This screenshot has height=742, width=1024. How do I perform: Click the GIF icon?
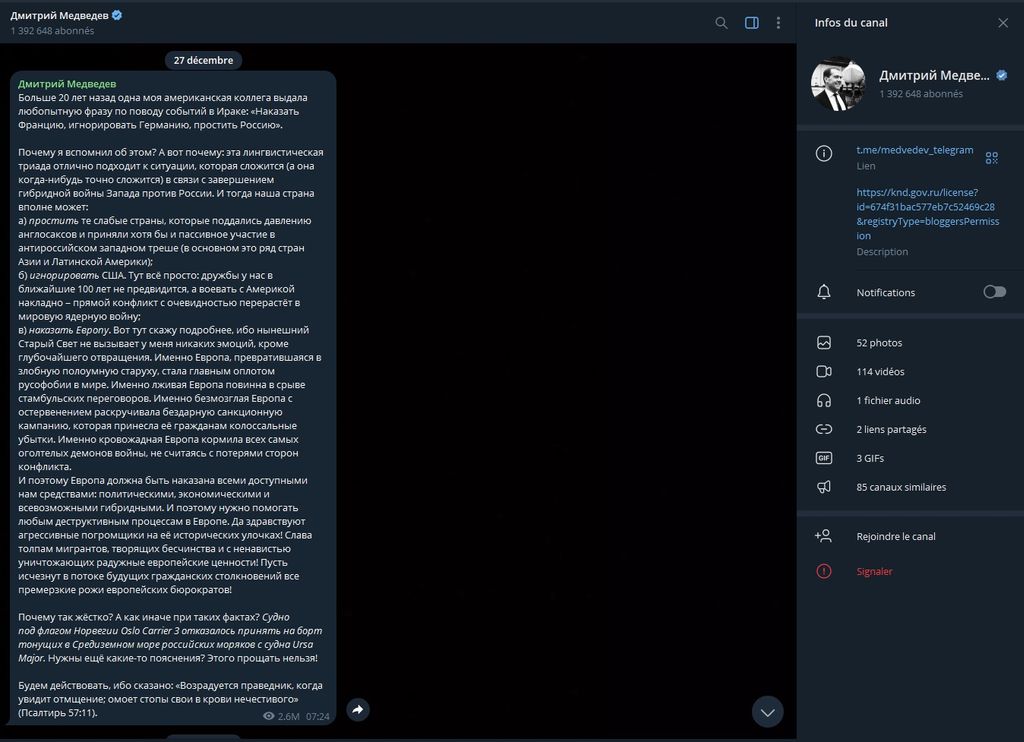[824, 458]
